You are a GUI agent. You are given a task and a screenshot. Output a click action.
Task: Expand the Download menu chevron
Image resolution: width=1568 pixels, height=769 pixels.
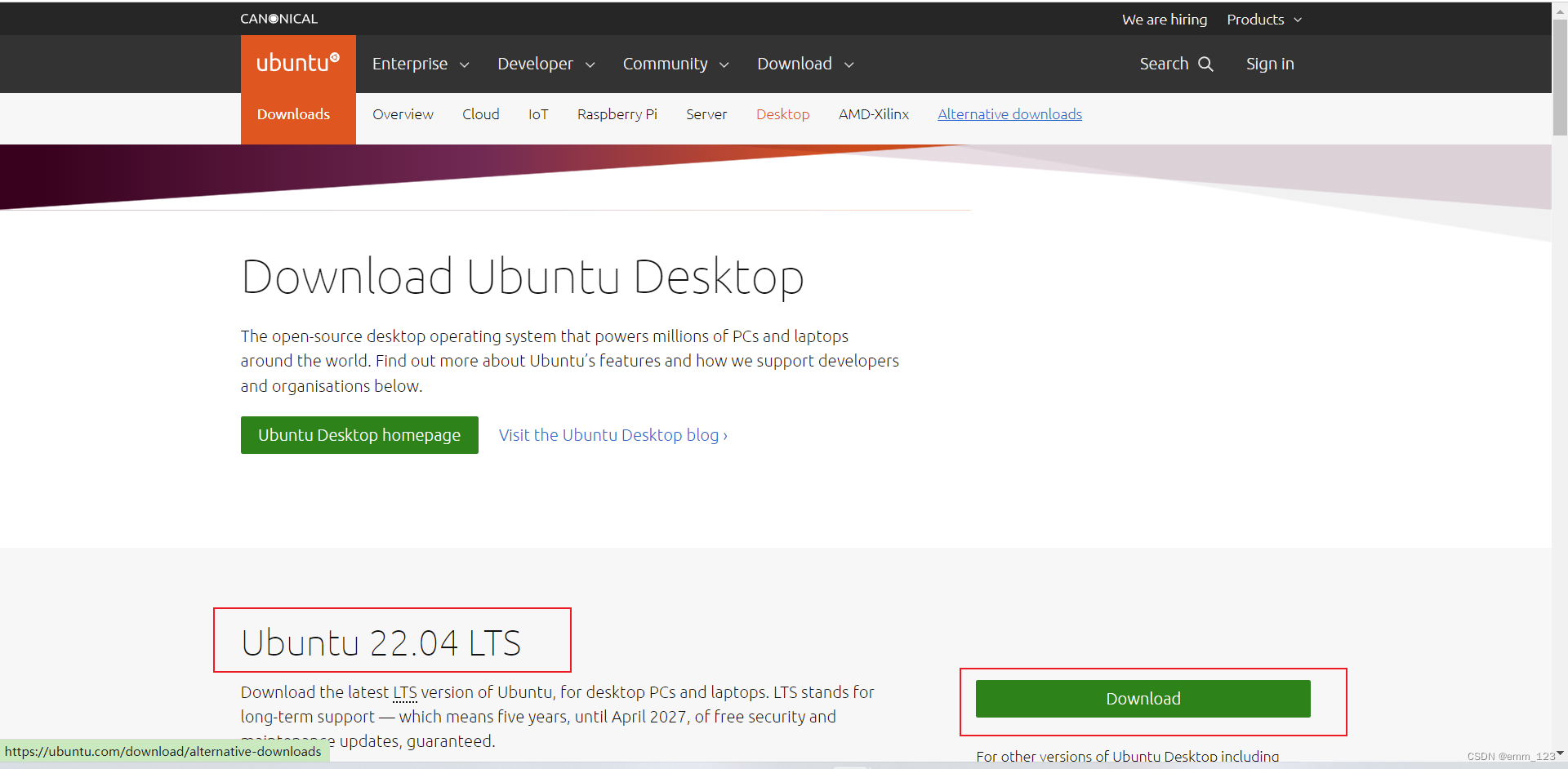[x=849, y=64]
